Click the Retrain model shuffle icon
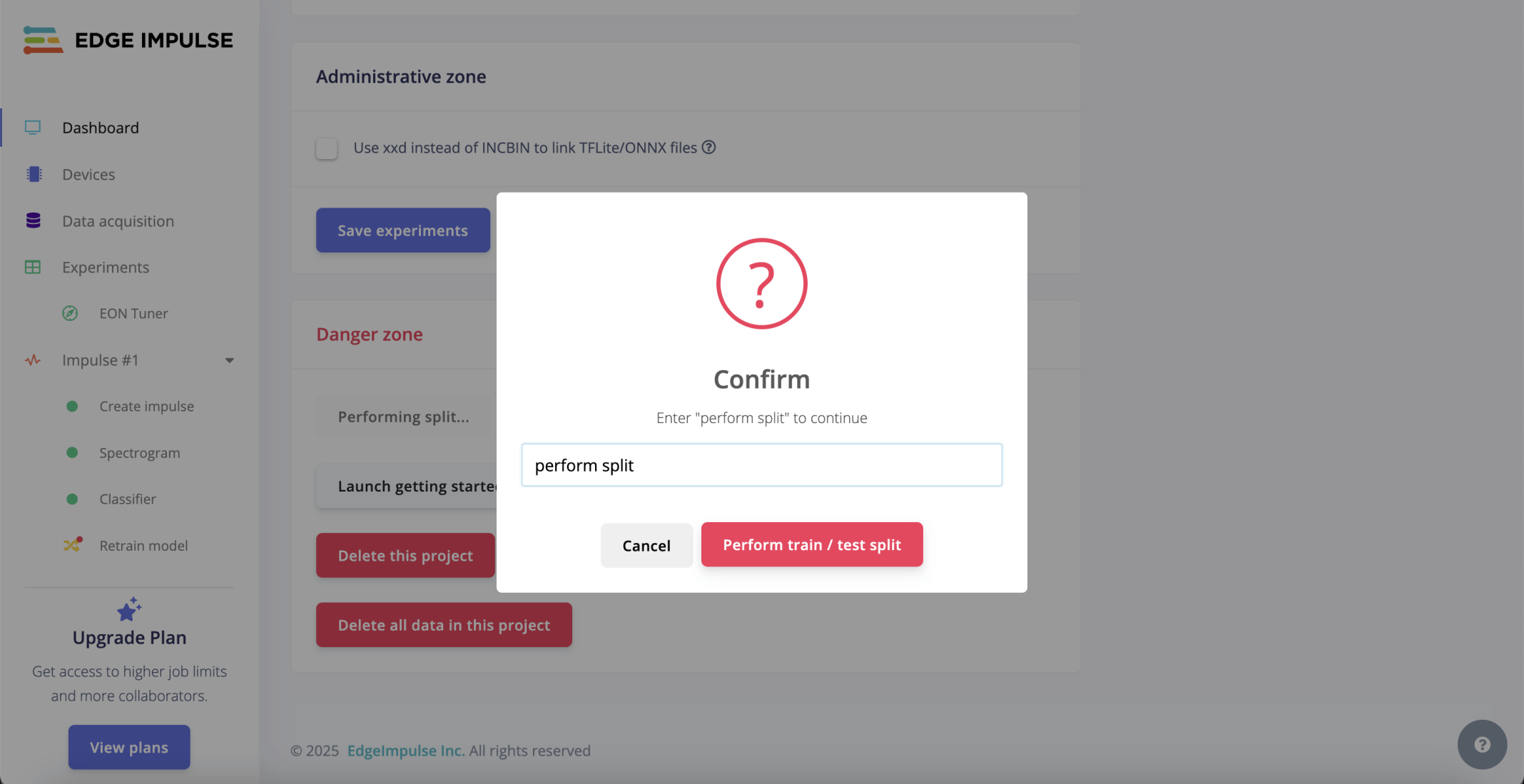The image size is (1524, 784). [x=72, y=545]
